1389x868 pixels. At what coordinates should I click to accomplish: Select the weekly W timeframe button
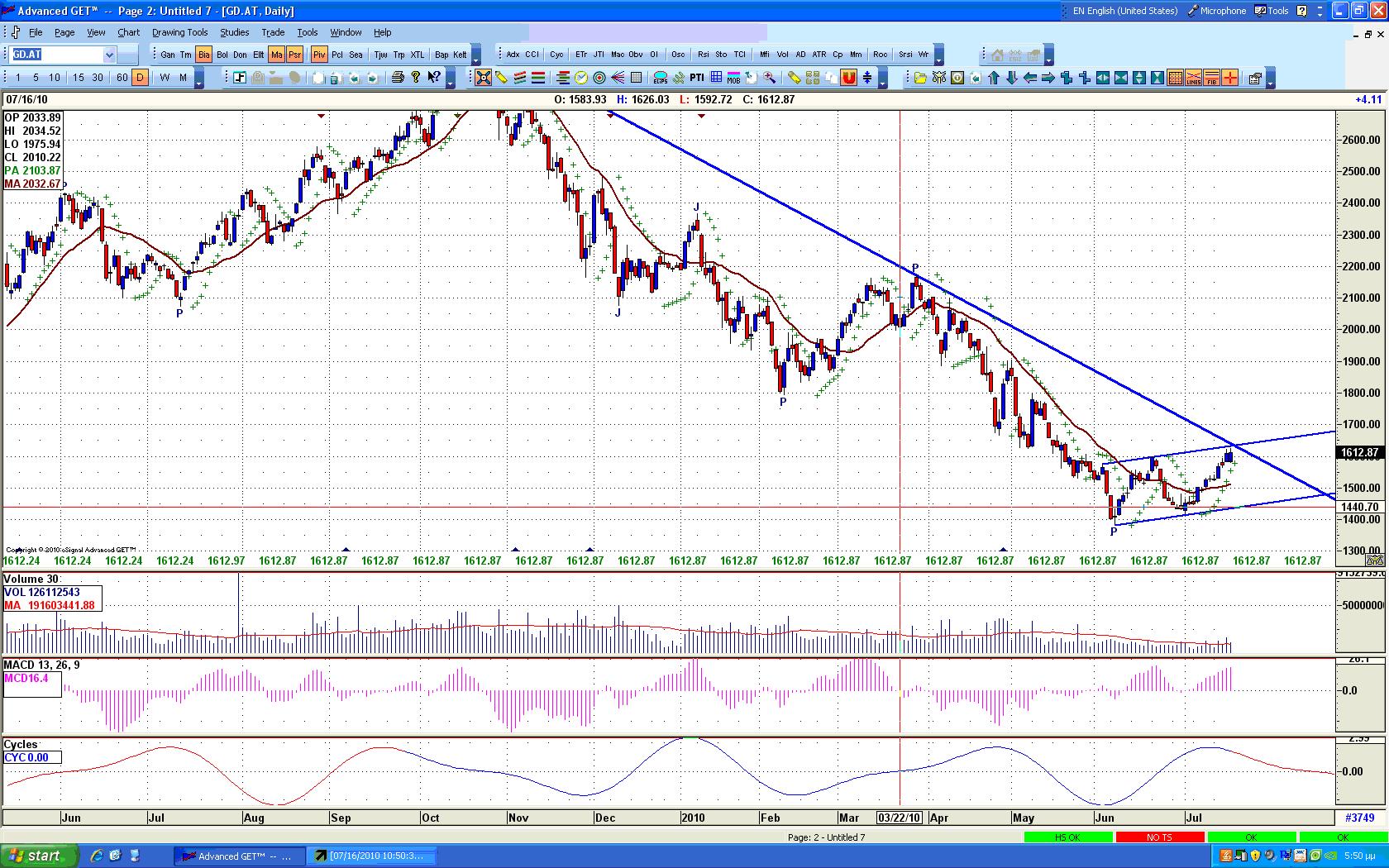coord(165,78)
